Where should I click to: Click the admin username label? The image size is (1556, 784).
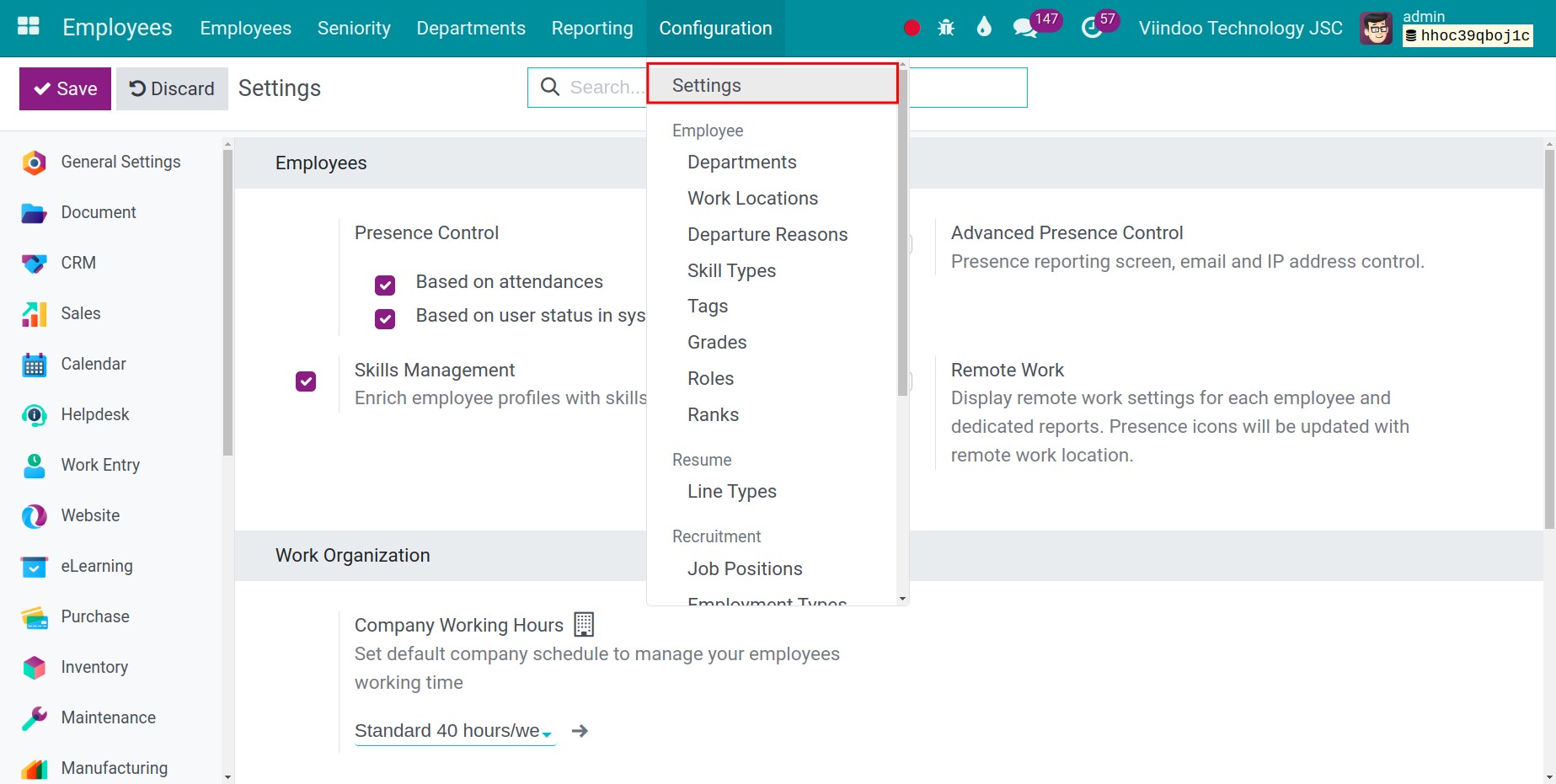click(x=1423, y=16)
